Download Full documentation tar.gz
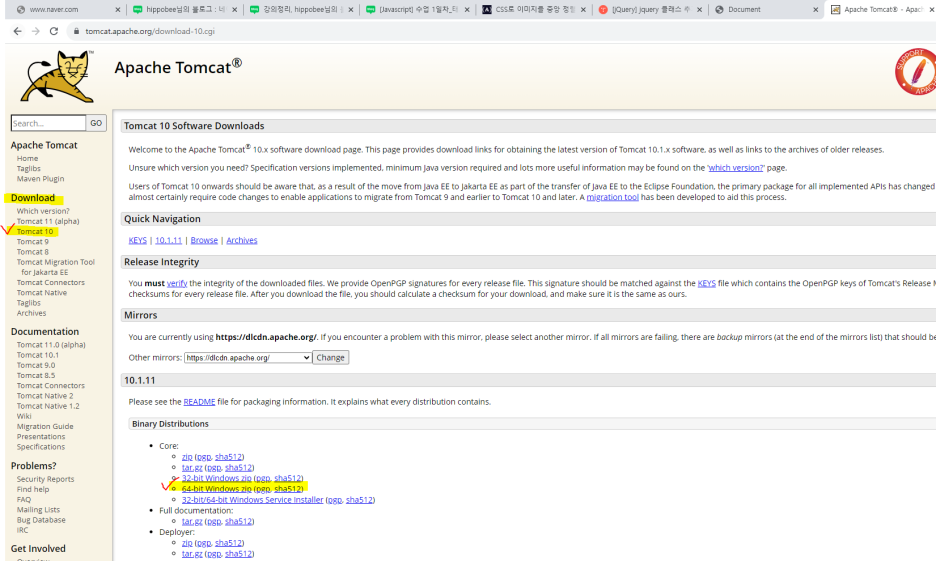 (x=192, y=521)
